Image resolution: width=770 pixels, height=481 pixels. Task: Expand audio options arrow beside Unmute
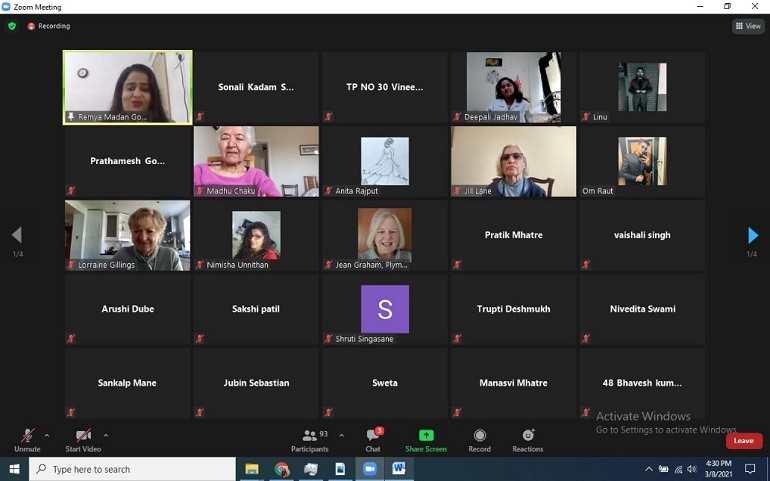[47, 435]
